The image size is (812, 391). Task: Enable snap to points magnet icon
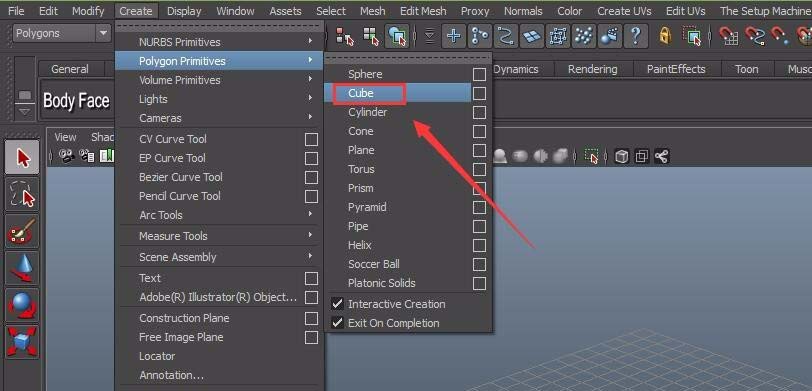coord(780,36)
